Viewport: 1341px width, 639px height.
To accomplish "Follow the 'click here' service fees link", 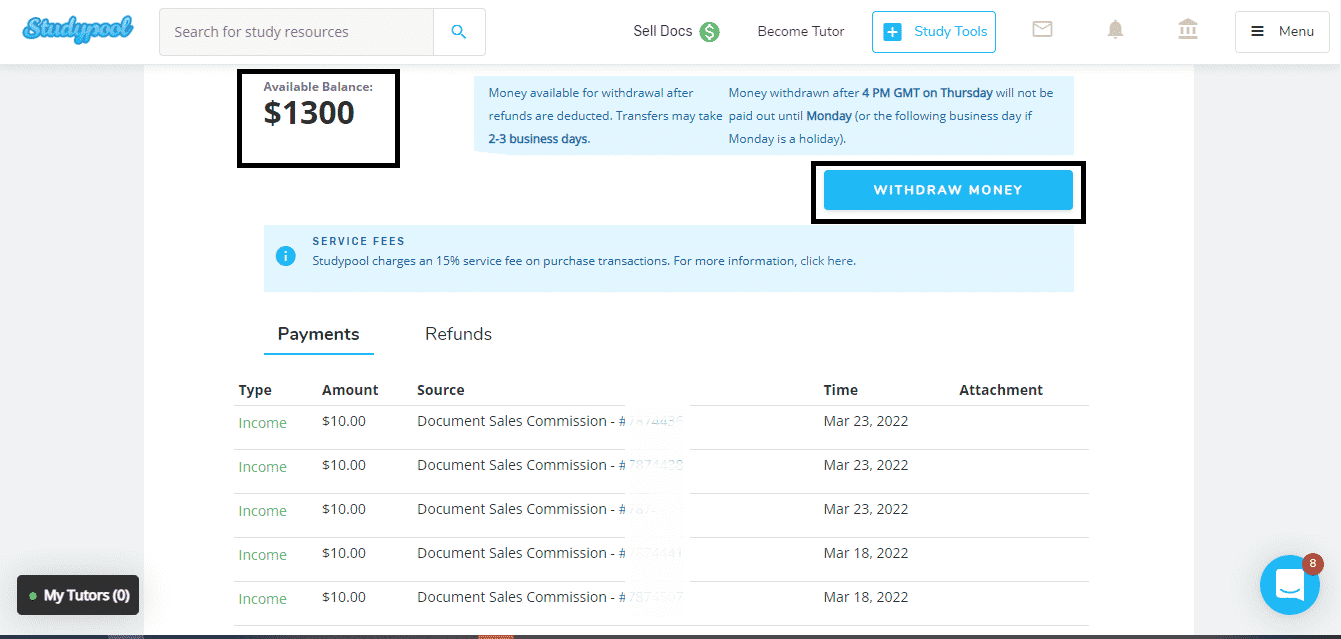I will point(827,261).
